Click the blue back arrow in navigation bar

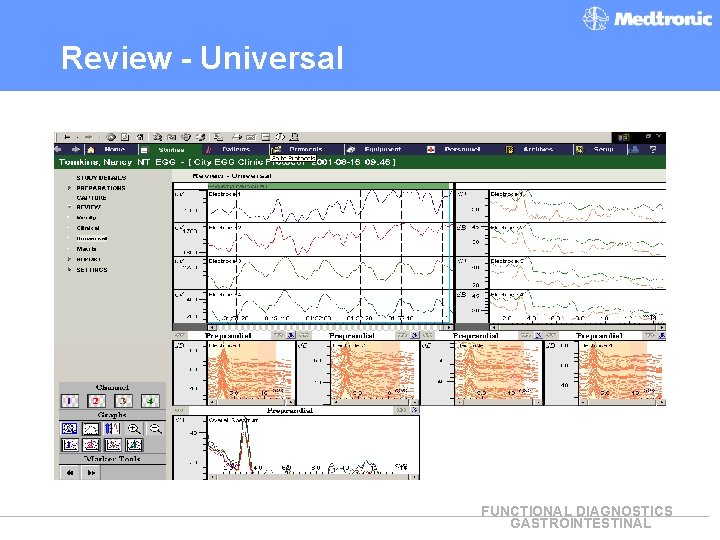(58, 149)
